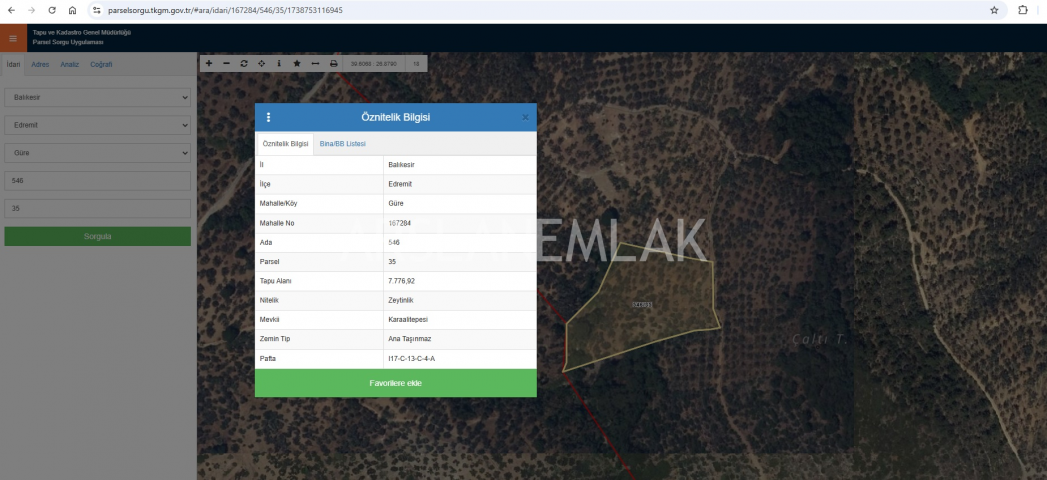Open favorites star icon in map toolbar
The height and width of the screenshot is (480, 1047).
click(297, 63)
